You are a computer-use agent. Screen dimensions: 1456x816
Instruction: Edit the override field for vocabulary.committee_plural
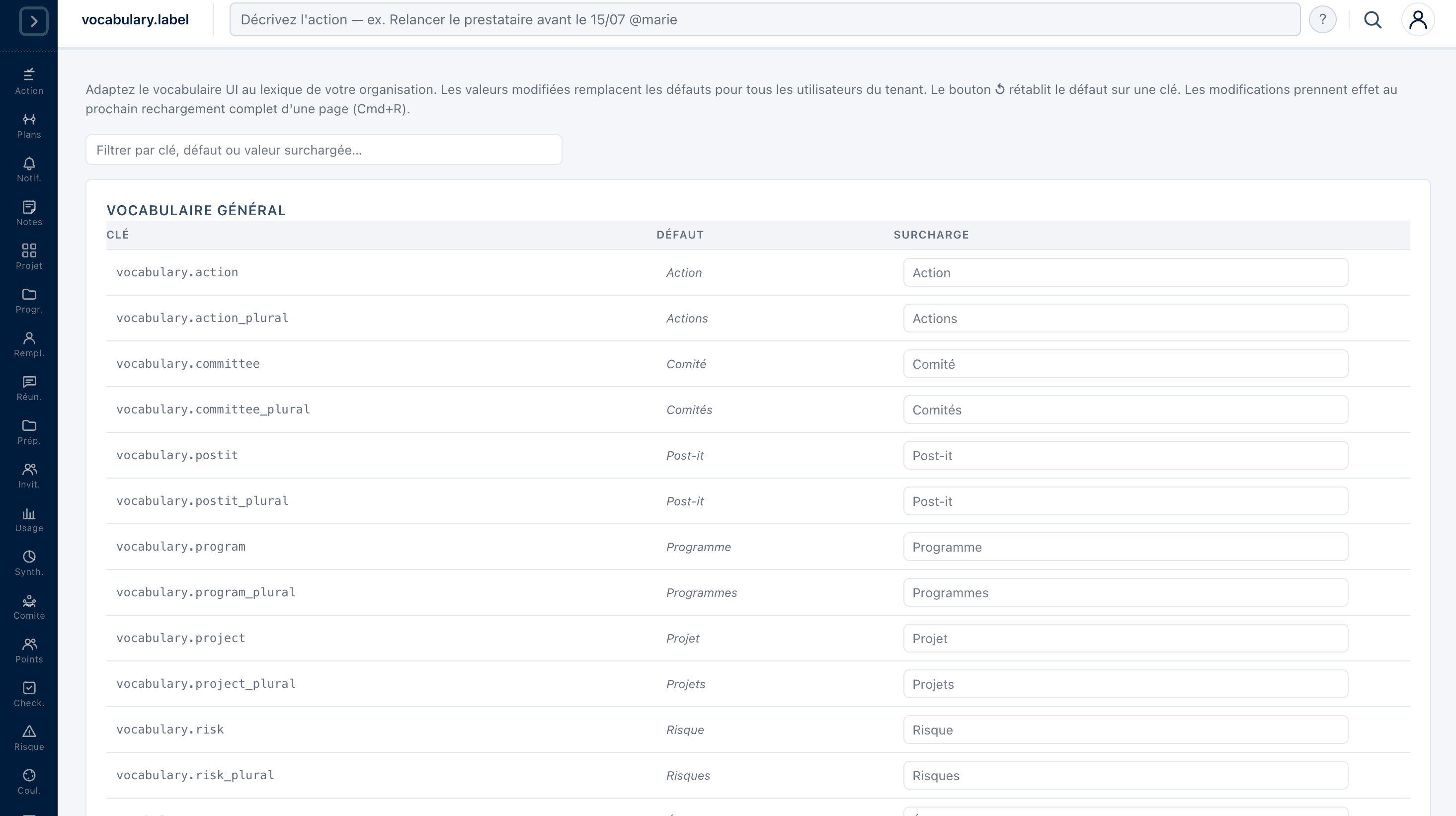pyautogui.click(x=1126, y=409)
